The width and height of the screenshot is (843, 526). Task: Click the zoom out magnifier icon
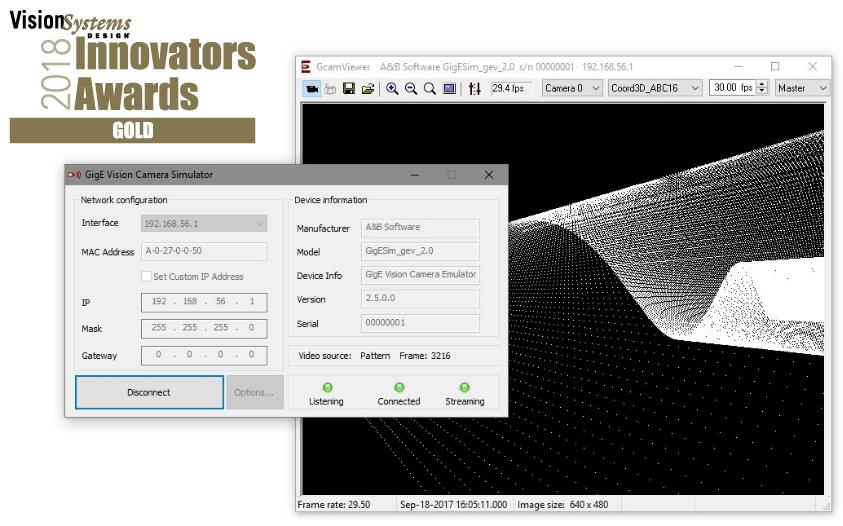pos(411,88)
